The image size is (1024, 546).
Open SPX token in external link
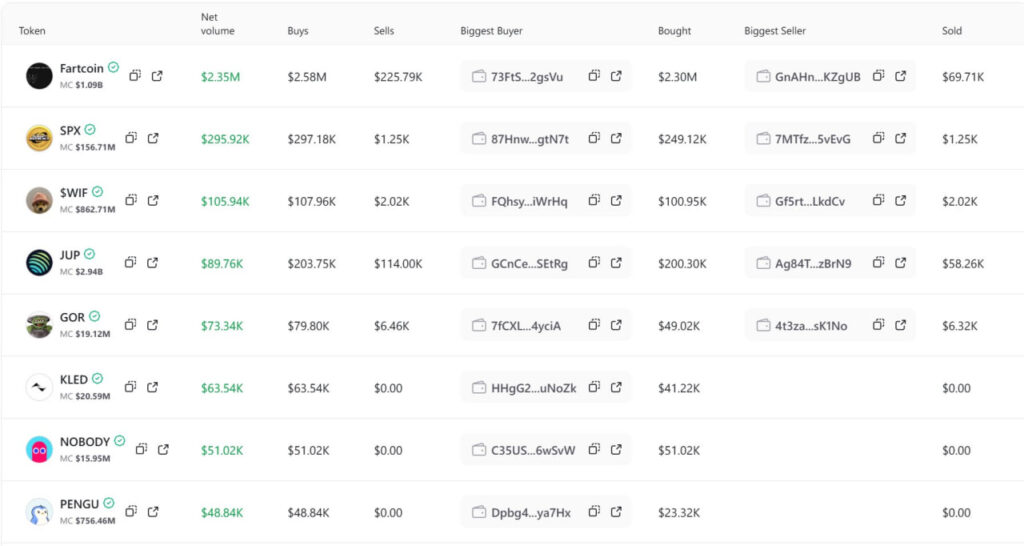[x=153, y=138]
